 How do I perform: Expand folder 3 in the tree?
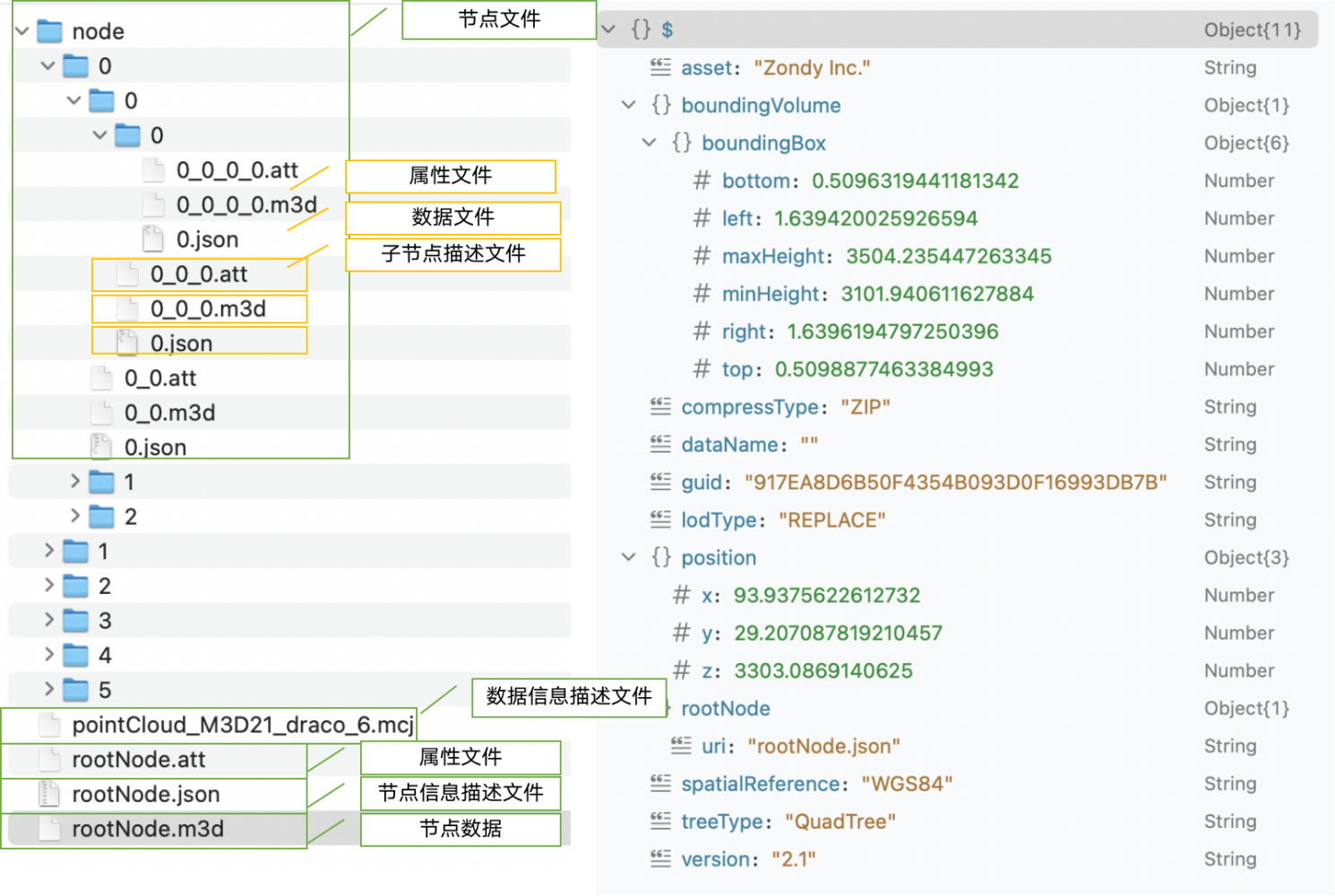[49, 620]
